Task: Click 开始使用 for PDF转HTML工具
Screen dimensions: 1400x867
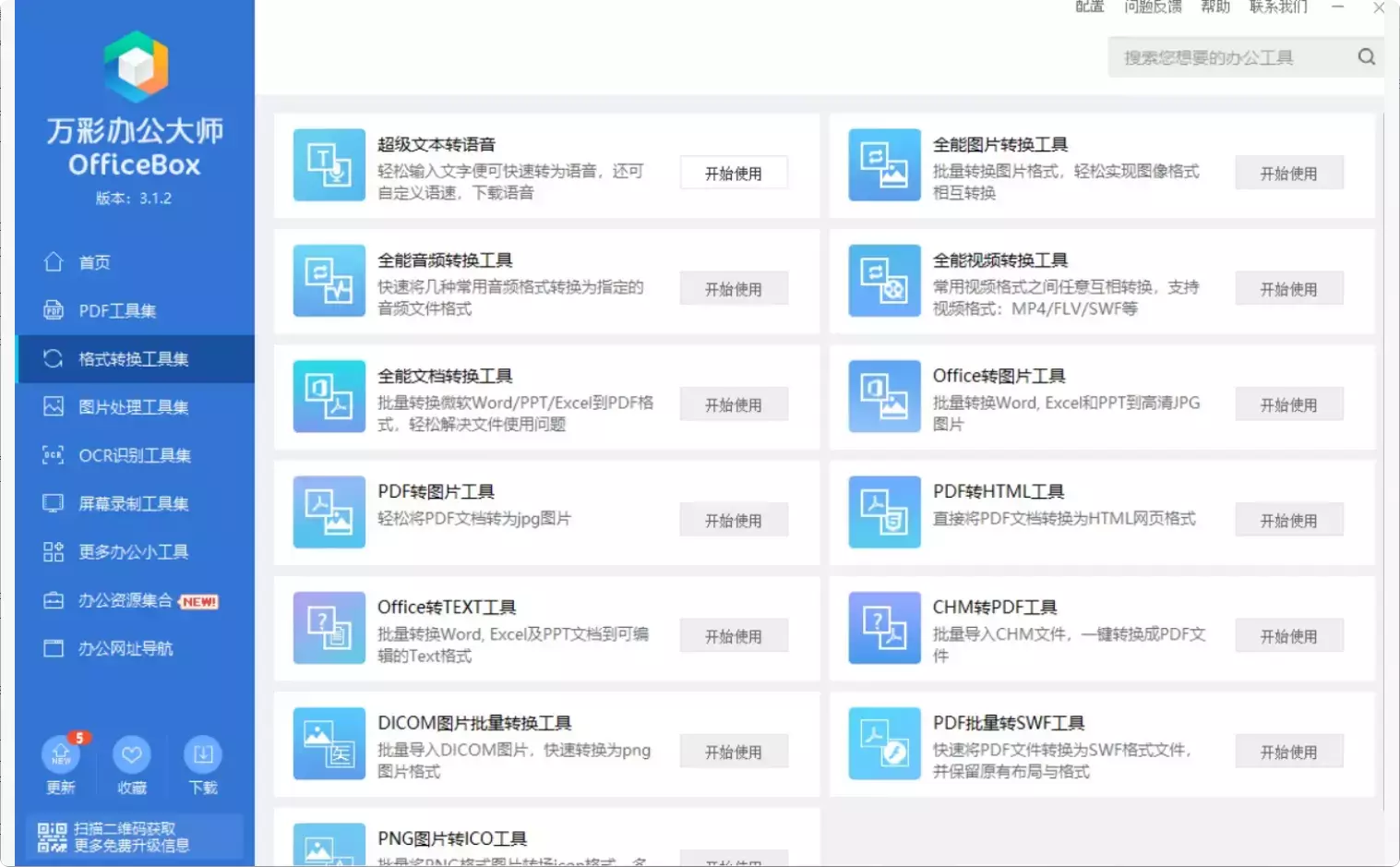Action: 1289,519
